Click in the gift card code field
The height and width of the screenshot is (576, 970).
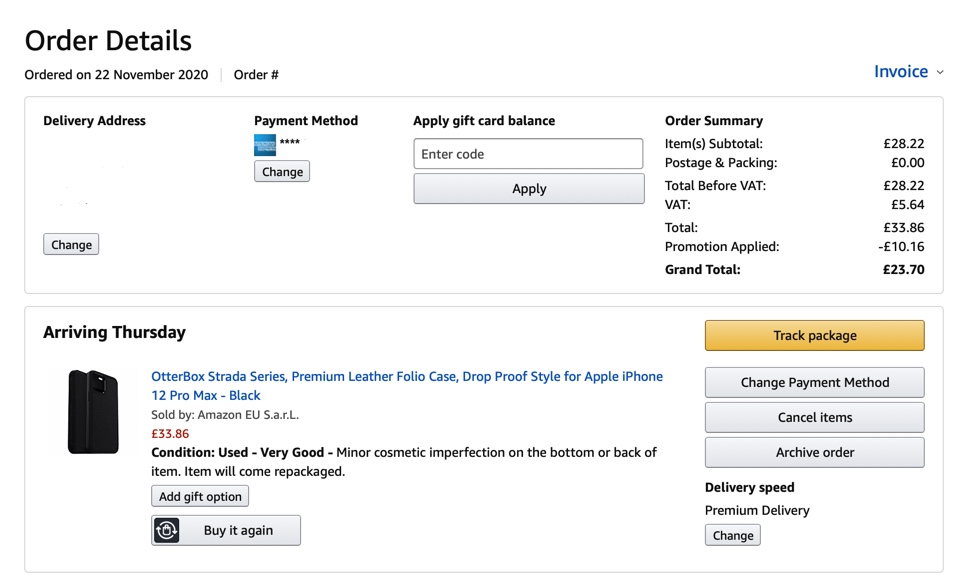(x=528, y=154)
